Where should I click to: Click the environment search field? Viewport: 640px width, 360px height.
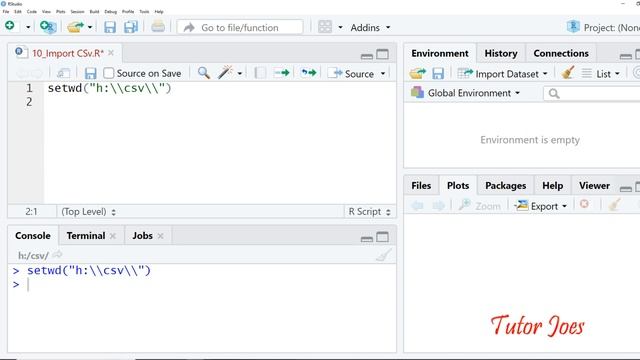click(x=592, y=93)
